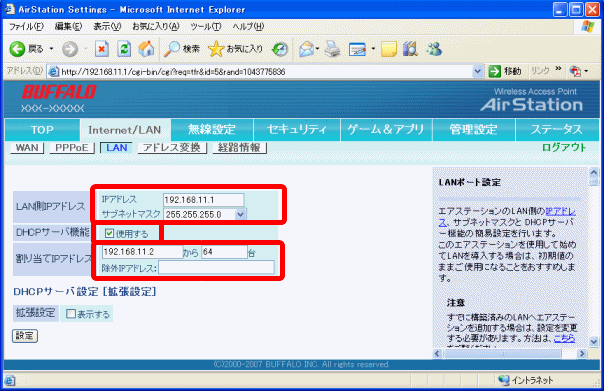Viewport: 604px width, 391px height.
Task: Open the PPPoE sub-tab
Action: [x=72, y=148]
